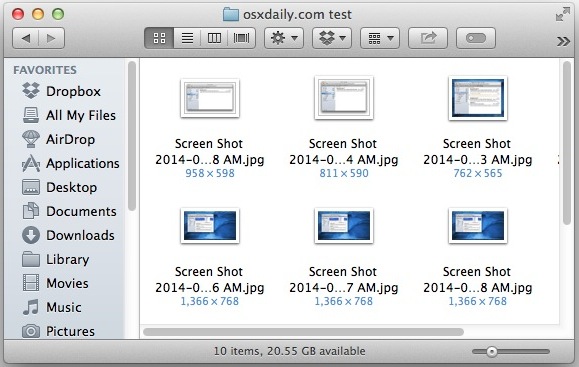Image resolution: width=579 pixels, height=367 pixels.
Task: Switch to column view mode
Action: (x=214, y=38)
